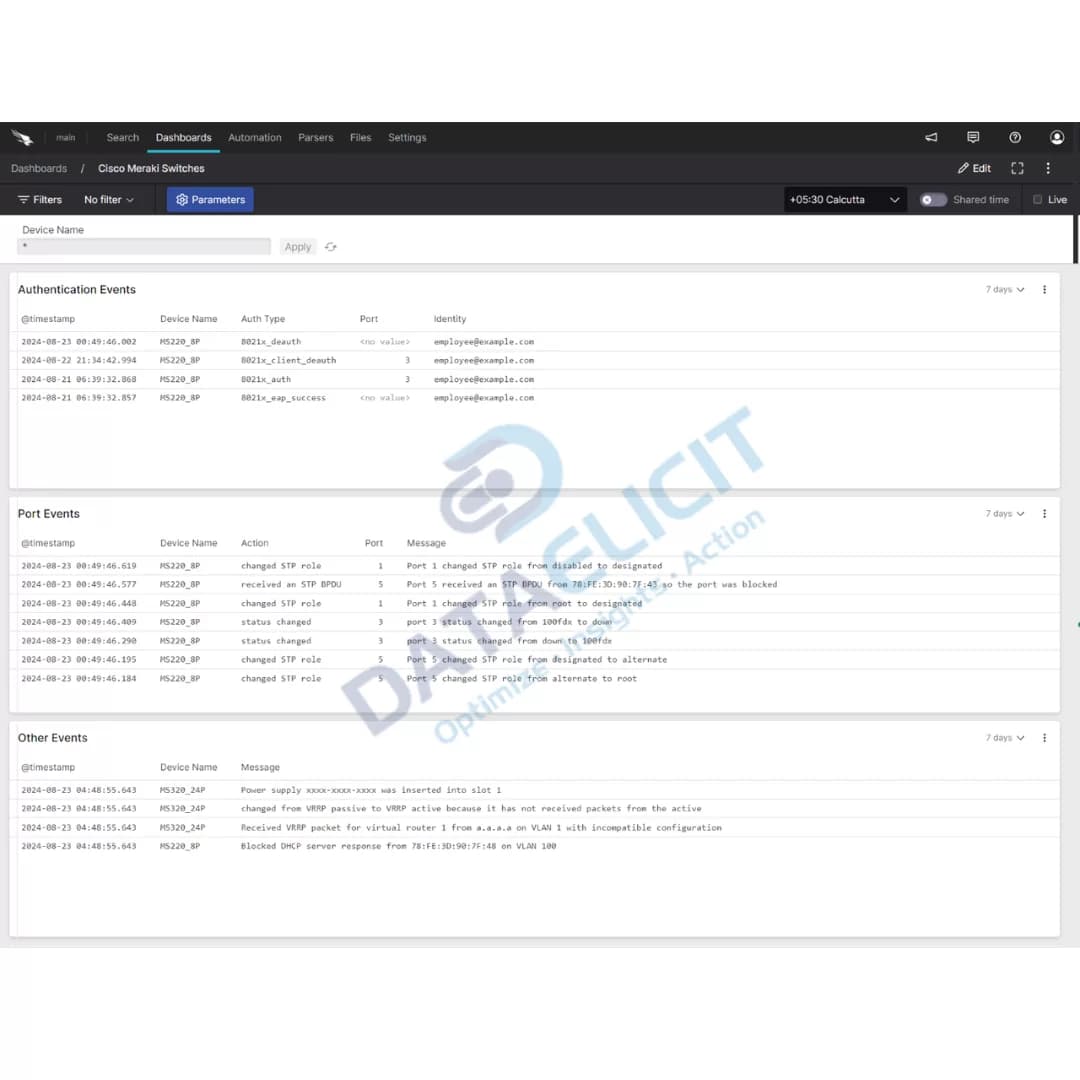Open the feedback chat icon
This screenshot has width=1080, height=1080.
pos(972,137)
